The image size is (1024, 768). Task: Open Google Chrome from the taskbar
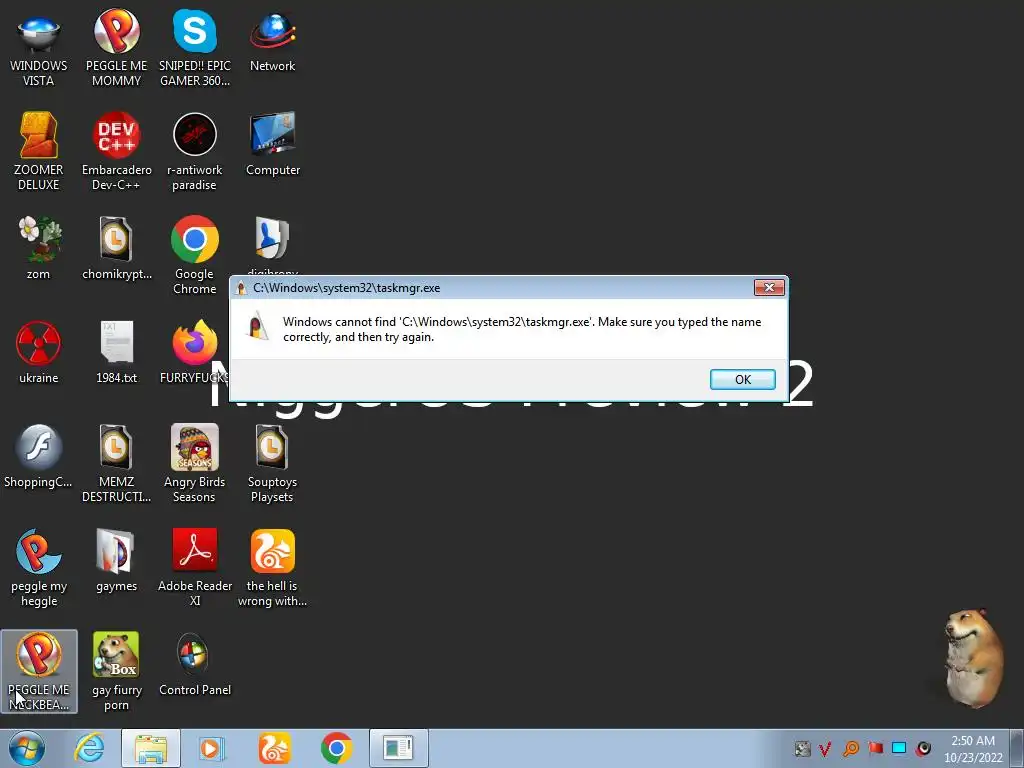(x=336, y=748)
